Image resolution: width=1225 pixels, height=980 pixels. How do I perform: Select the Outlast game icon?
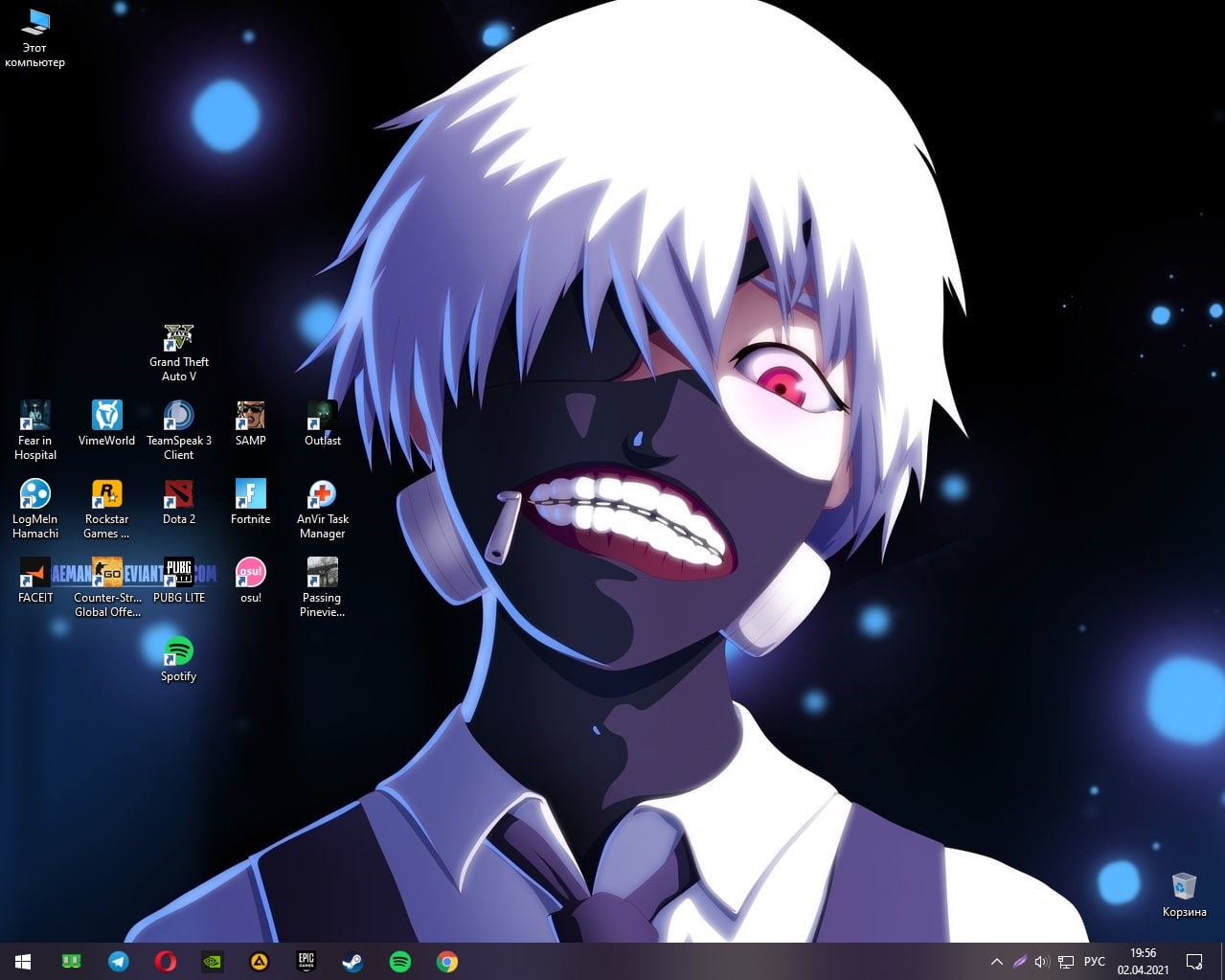(322, 424)
